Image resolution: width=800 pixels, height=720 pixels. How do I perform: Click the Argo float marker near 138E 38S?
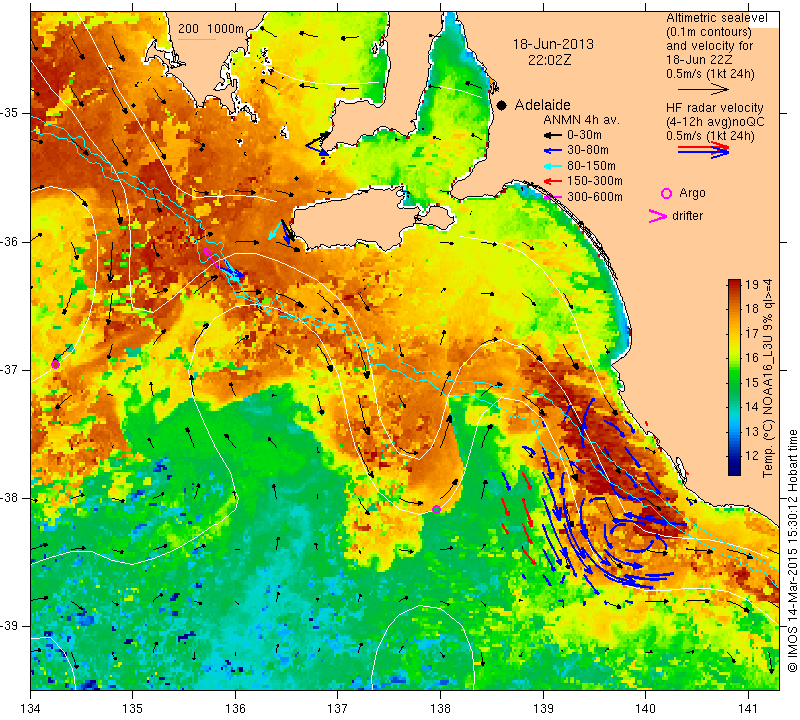(x=436, y=509)
